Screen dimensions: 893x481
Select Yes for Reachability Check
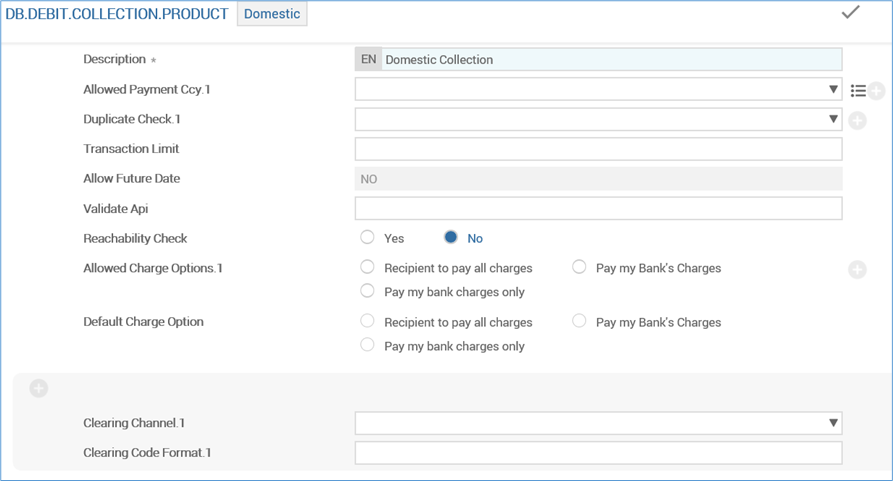pos(368,238)
